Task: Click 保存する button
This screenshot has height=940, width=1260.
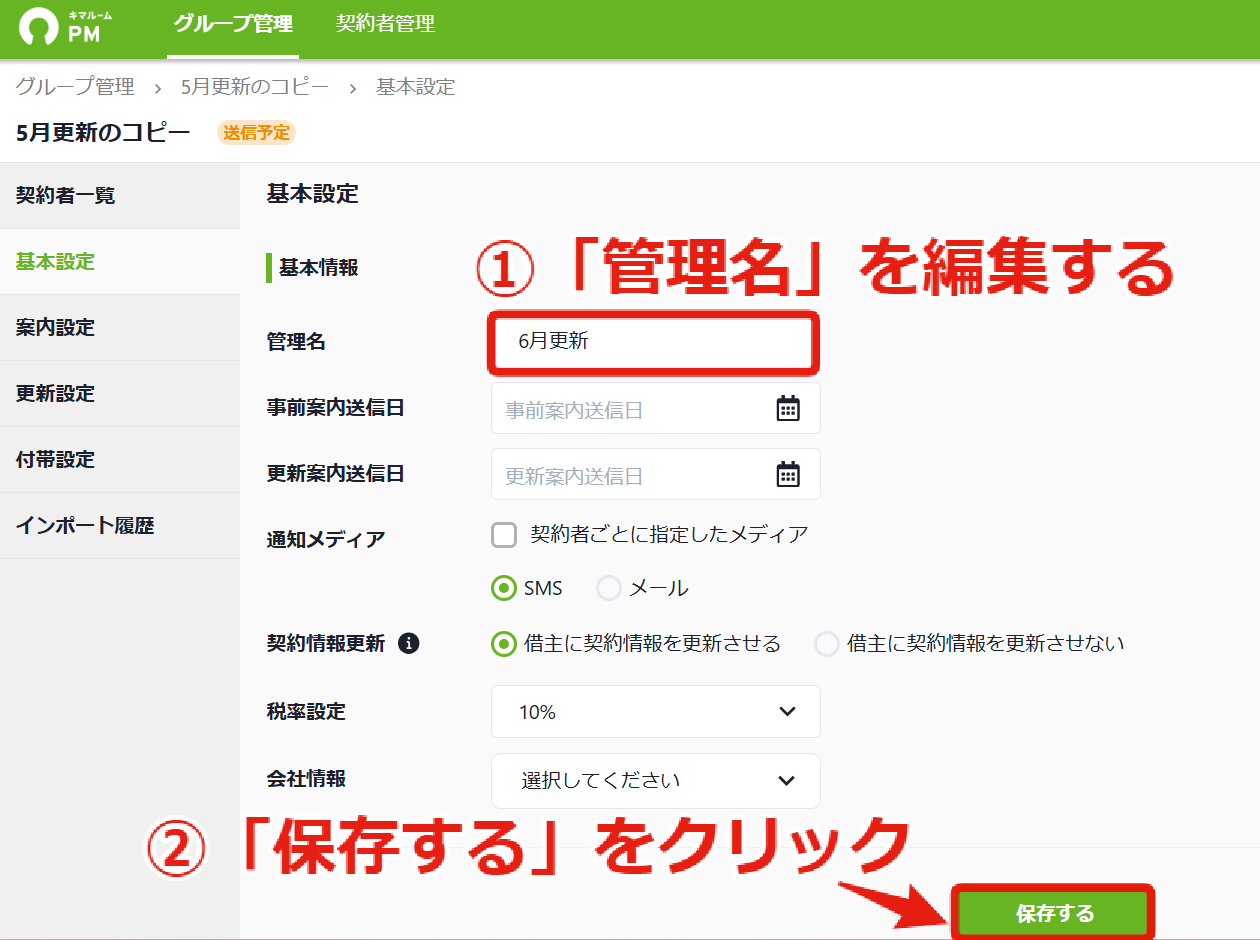Action: tap(1054, 913)
